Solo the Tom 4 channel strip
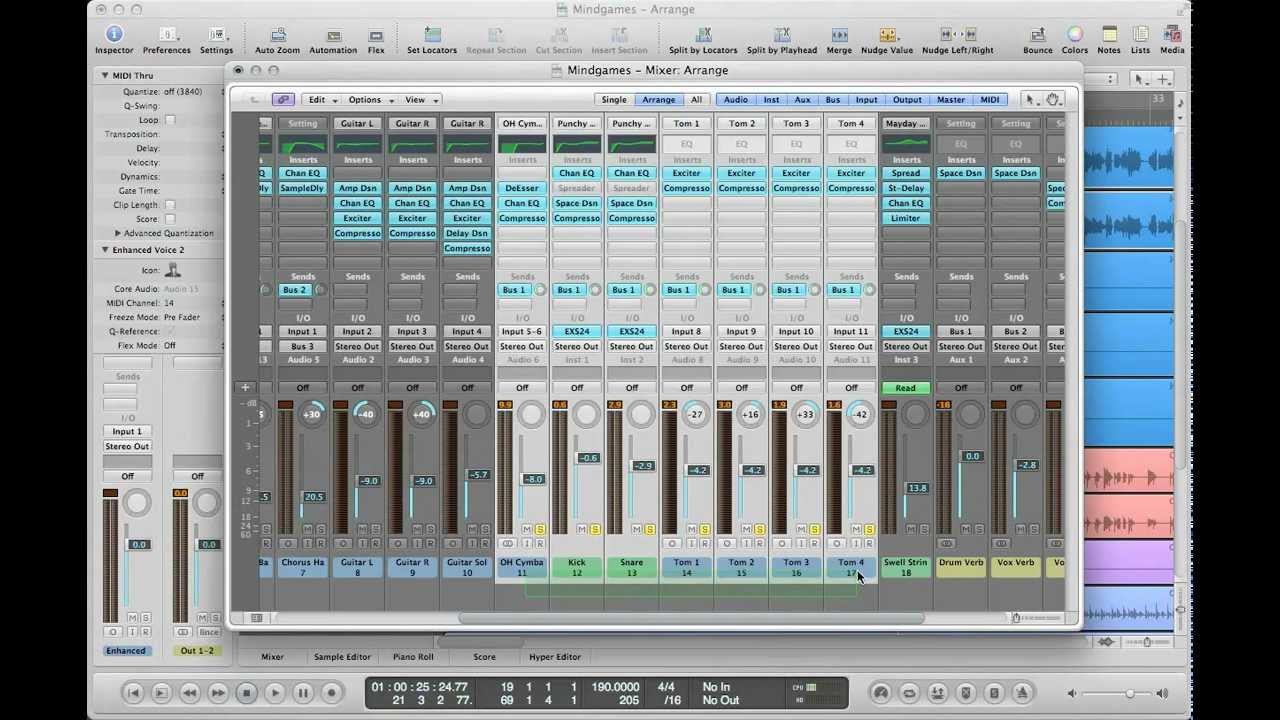Image resolution: width=1280 pixels, height=720 pixels. 869,529
